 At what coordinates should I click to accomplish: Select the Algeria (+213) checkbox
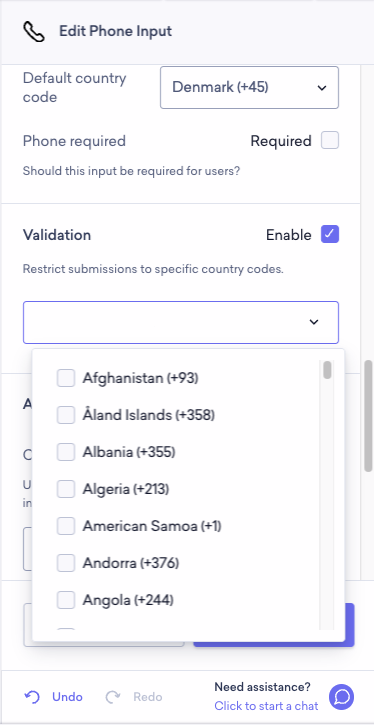click(x=66, y=489)
